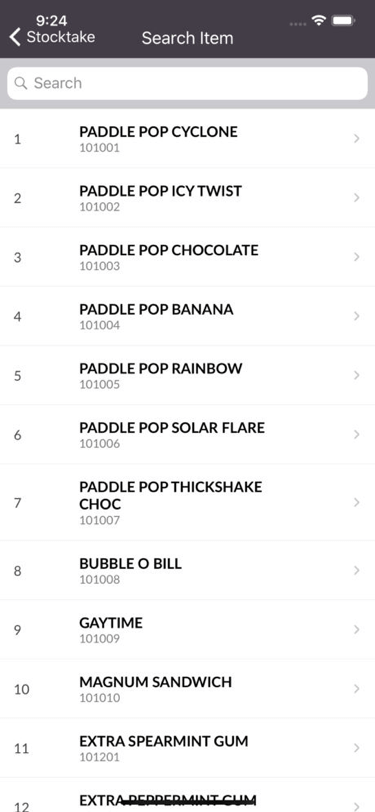Image resolution: width=375 pixels, height=812 pixels.
Task: Open PADDLE POP CYCLONE item
Action: pyautogui.click(x=188, y=139)
